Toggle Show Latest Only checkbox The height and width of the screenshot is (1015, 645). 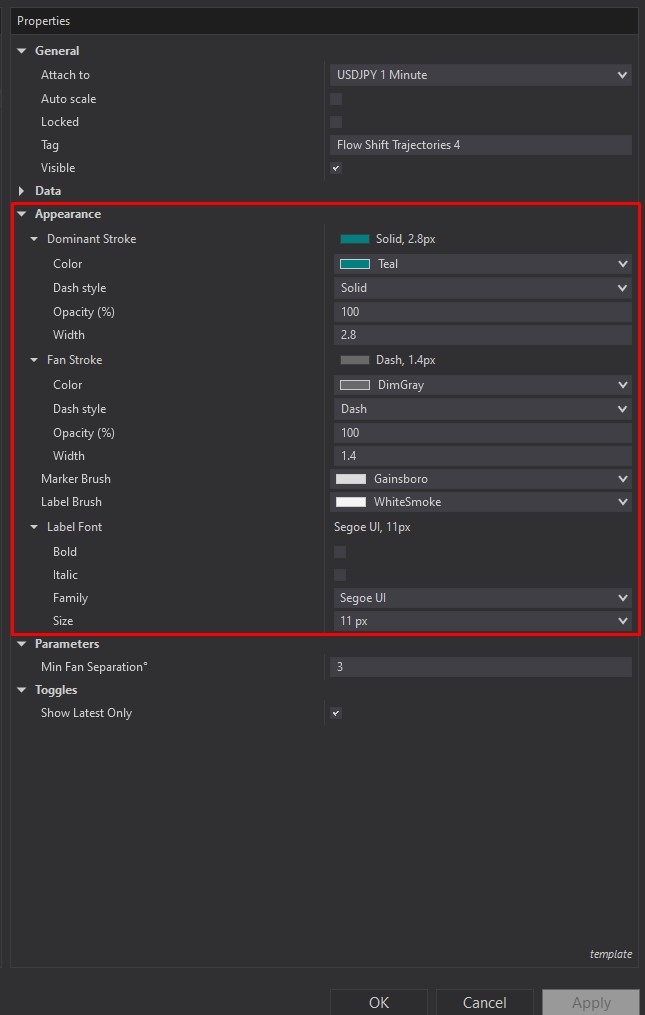(x=336, y=713)
